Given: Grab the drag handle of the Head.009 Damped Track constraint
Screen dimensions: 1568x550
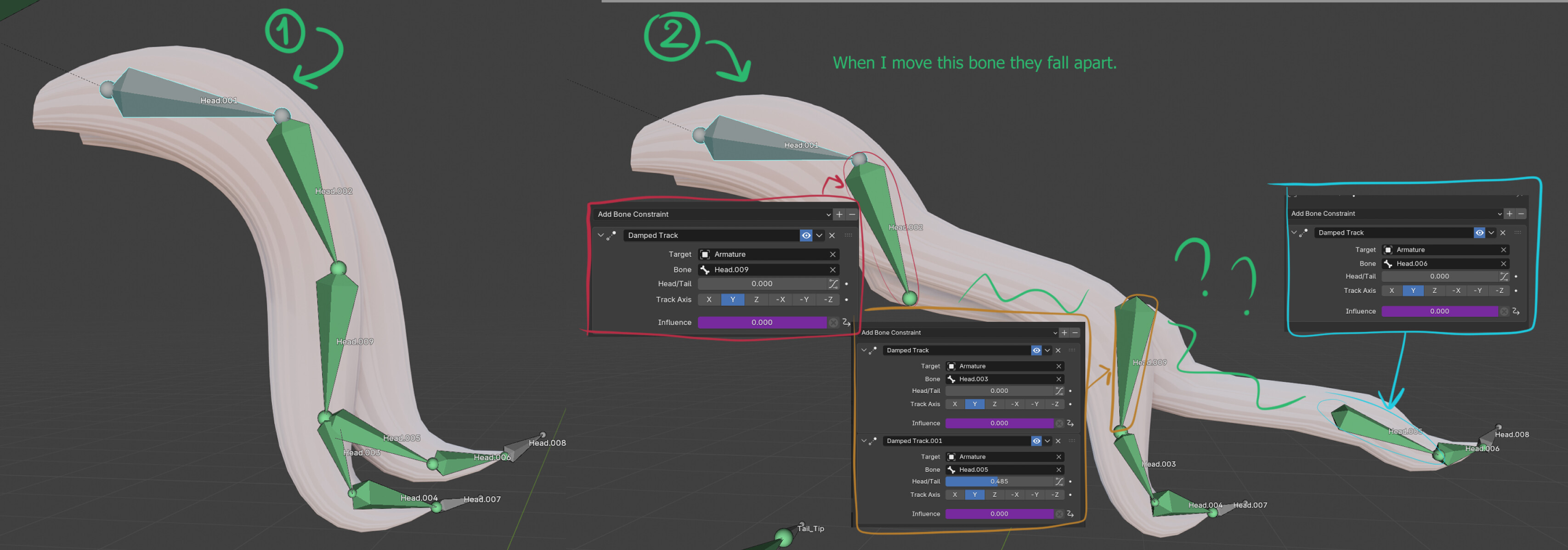Looking at the screenshot, I should [849, 236].
